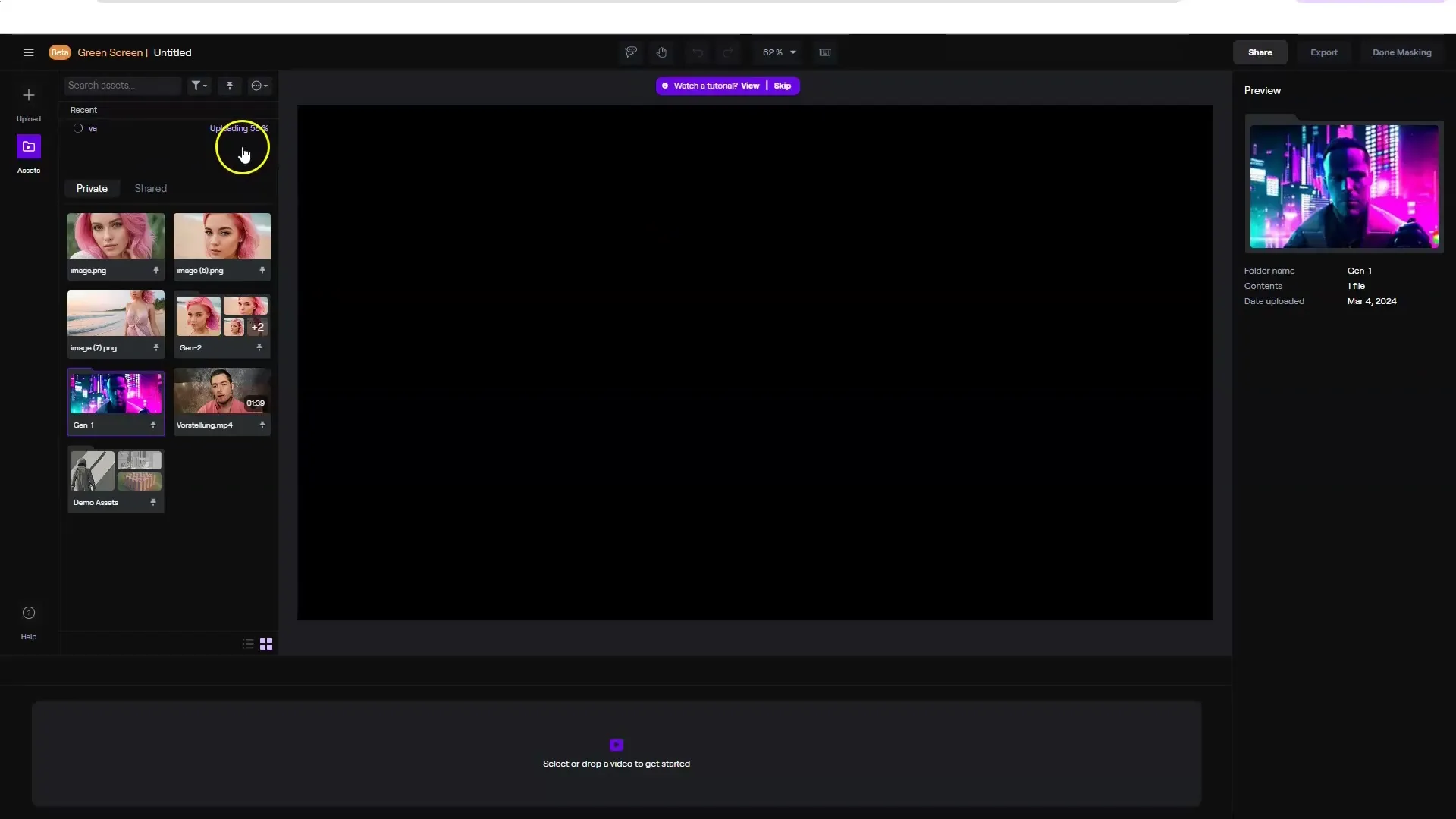Toggle the Private assets radio button
Image resolution: width=1456 pixels, height=819 pixels.
(x=92, y=188)
